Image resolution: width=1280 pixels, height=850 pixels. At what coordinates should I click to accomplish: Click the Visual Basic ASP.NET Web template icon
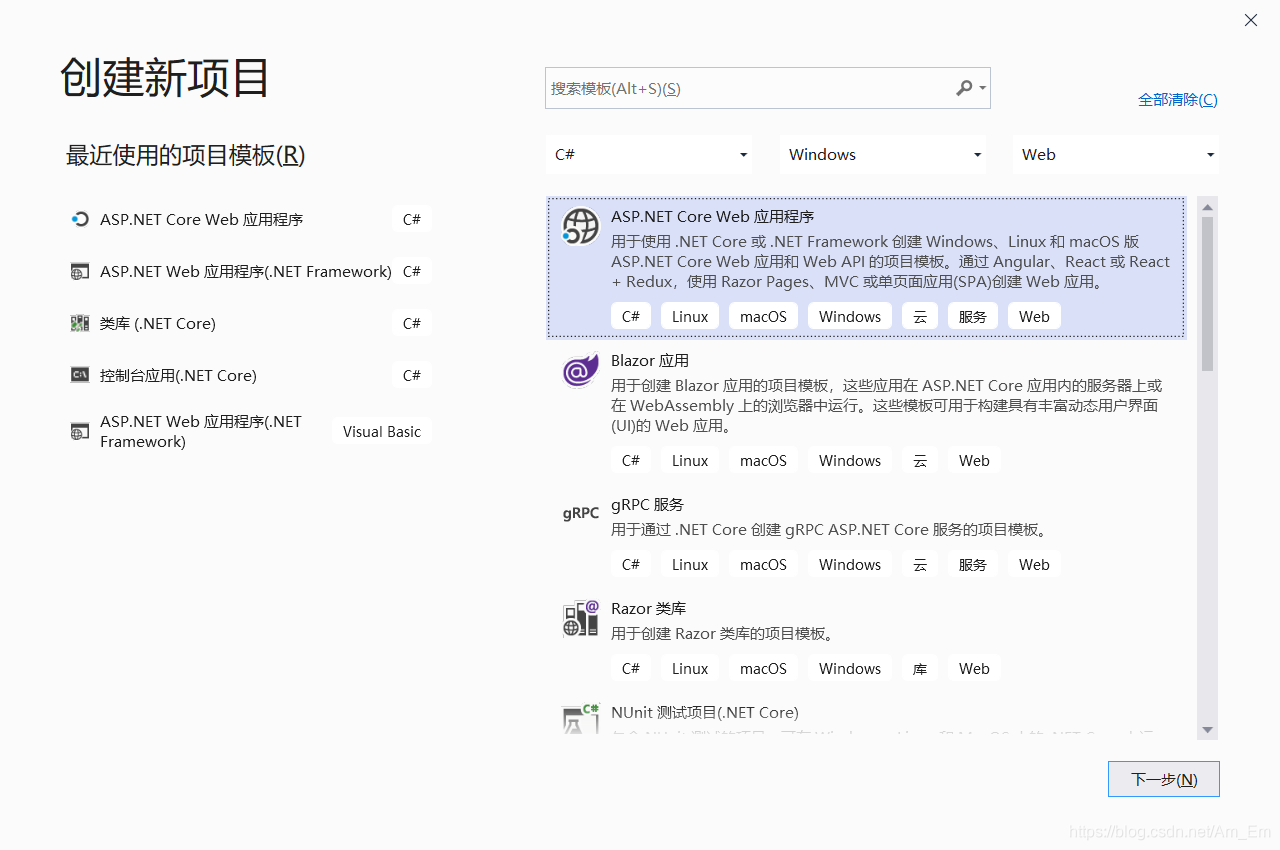pyautogui.click(x=80, y=431)
